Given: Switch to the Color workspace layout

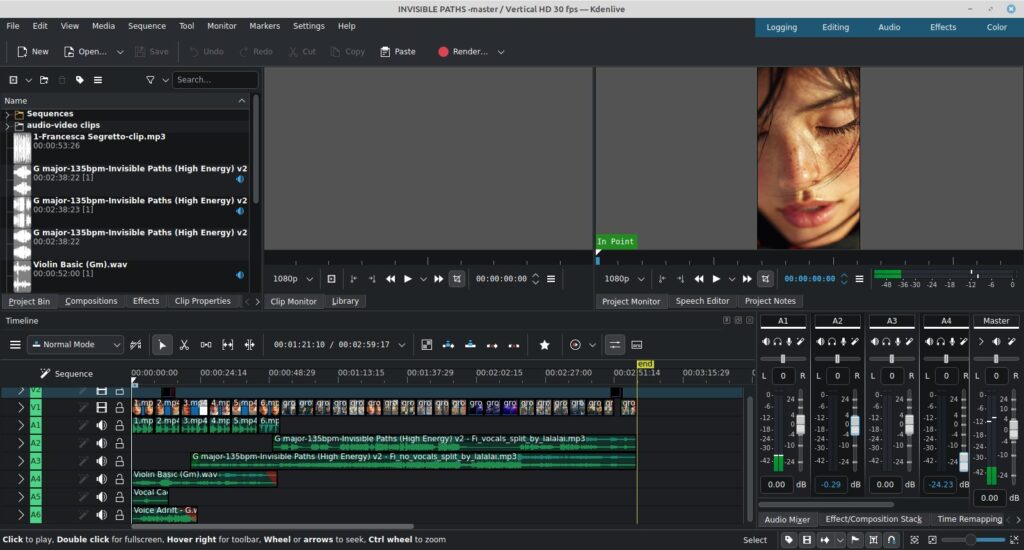Looking at the screenshot, I should [x=996, y=27].
